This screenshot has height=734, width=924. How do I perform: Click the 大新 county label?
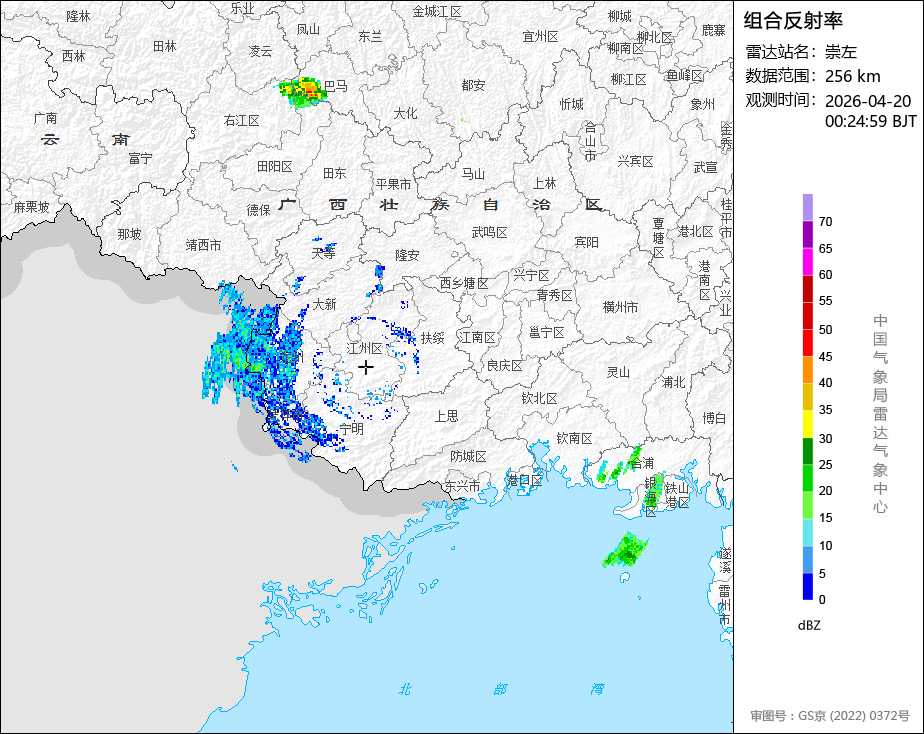click(x=325, y=305)
